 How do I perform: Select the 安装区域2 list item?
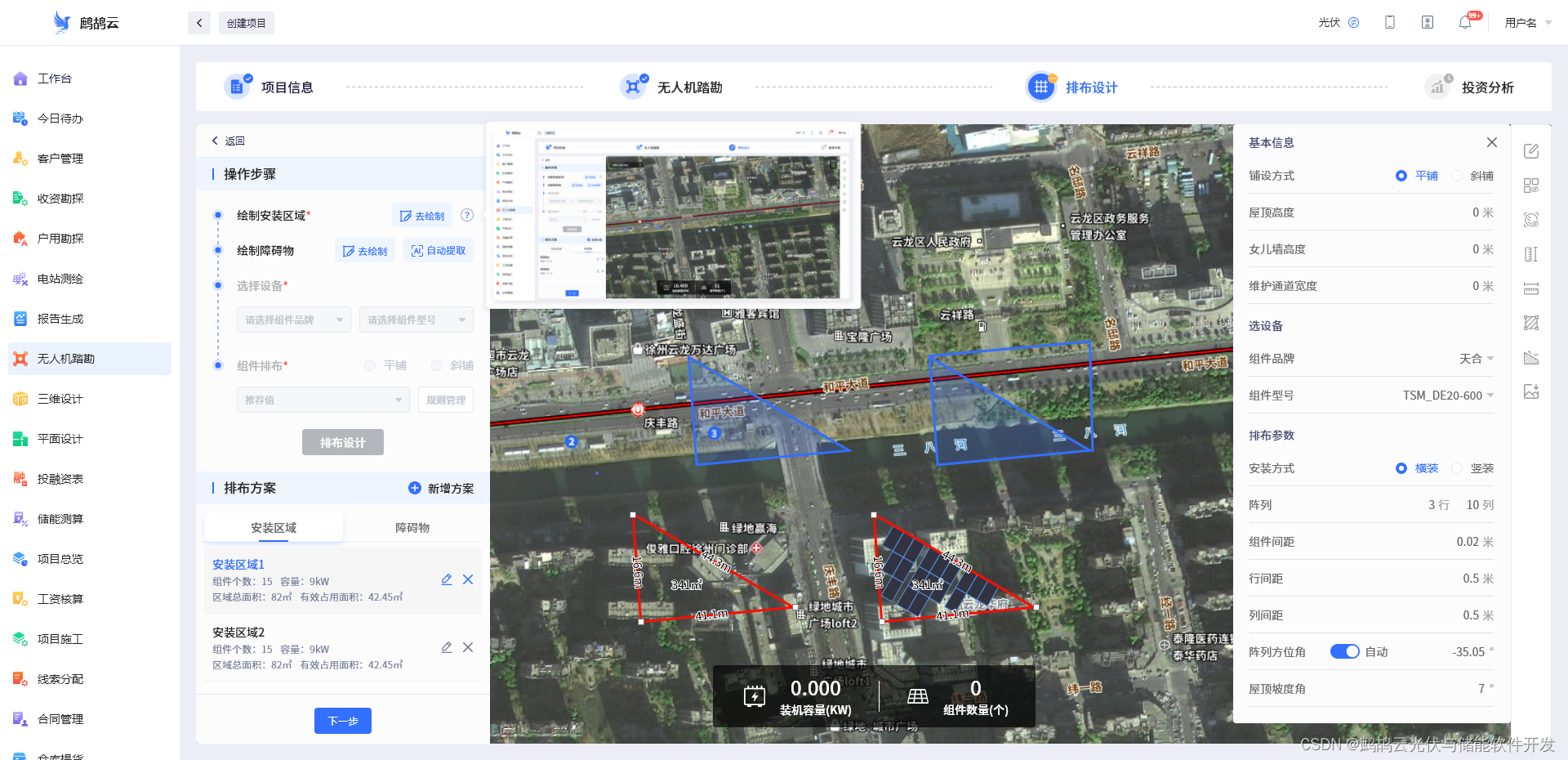click(x=343, y=647)
